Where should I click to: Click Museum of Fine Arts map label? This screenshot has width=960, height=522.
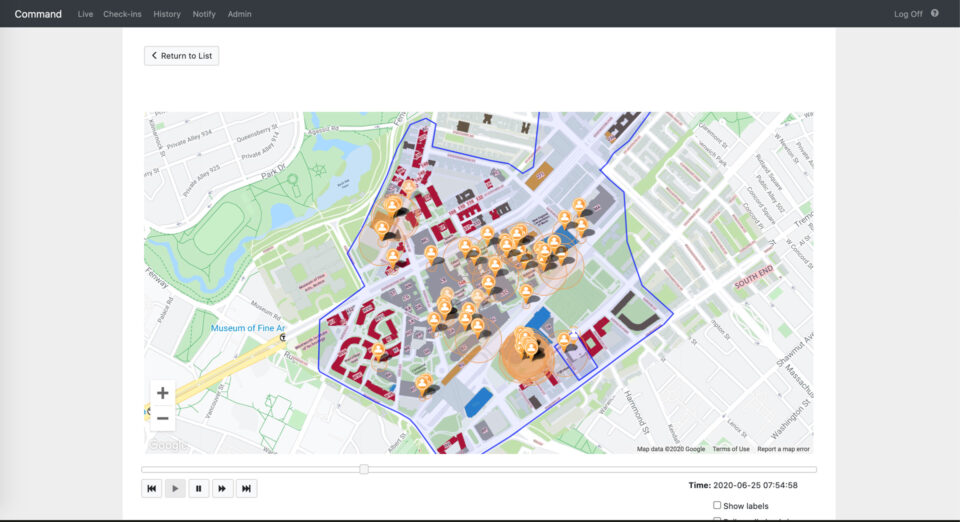point(247,328)
